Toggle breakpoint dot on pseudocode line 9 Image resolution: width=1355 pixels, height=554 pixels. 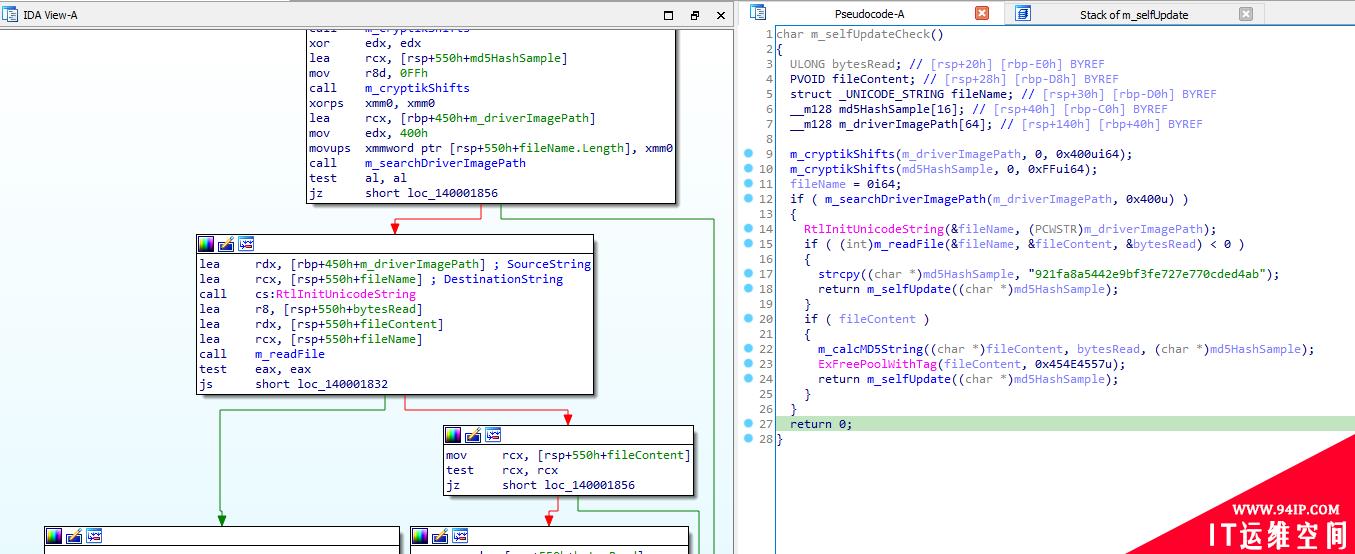coord(749,154)
